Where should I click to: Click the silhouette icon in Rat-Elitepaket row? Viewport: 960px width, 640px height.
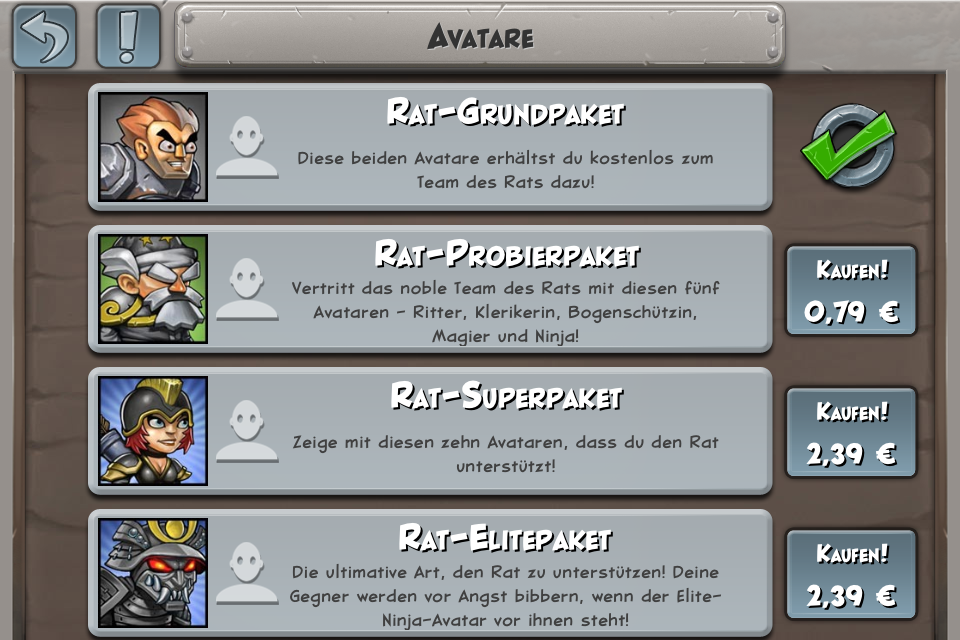pos(247,573)
